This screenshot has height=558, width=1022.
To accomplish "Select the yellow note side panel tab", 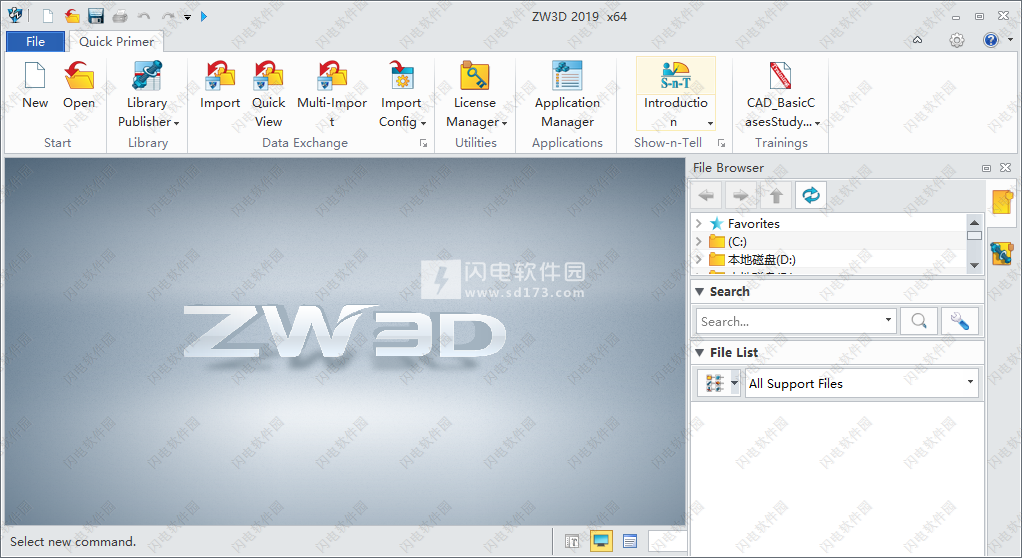I will point(1002,201).
